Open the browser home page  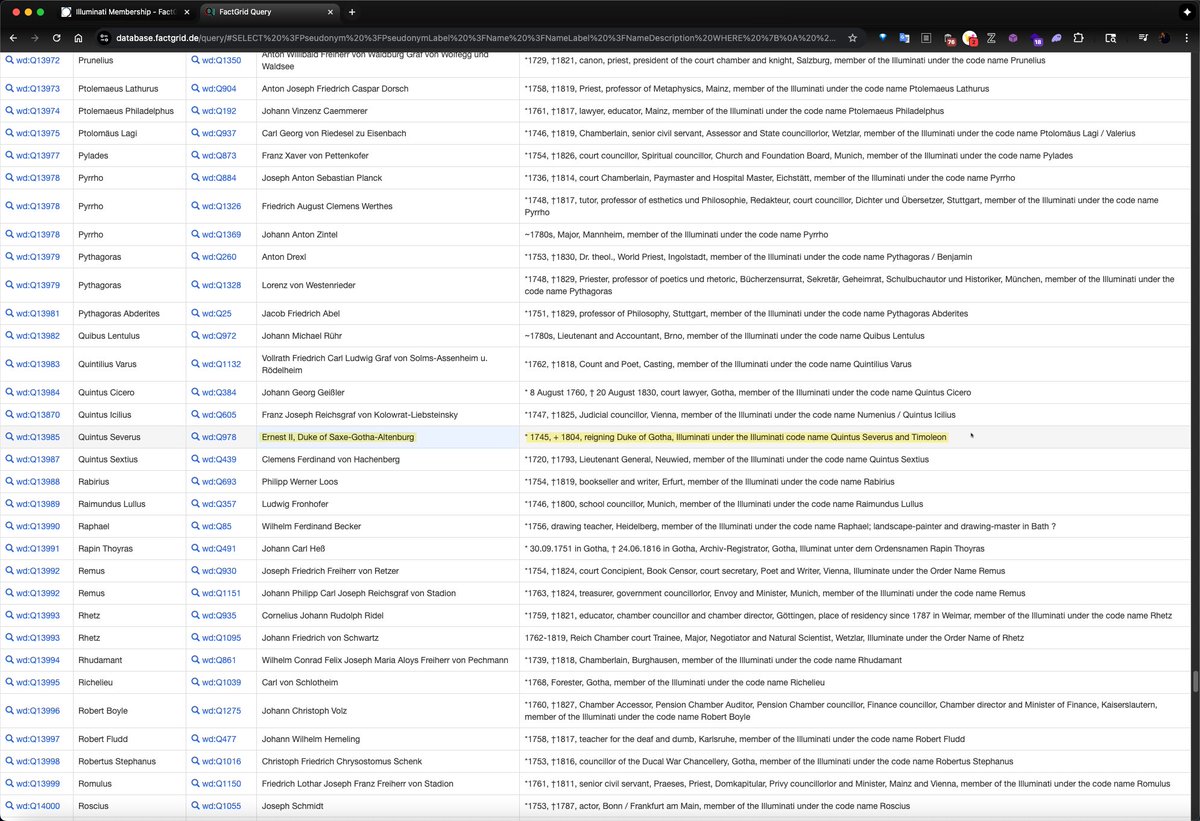point(78,38)
